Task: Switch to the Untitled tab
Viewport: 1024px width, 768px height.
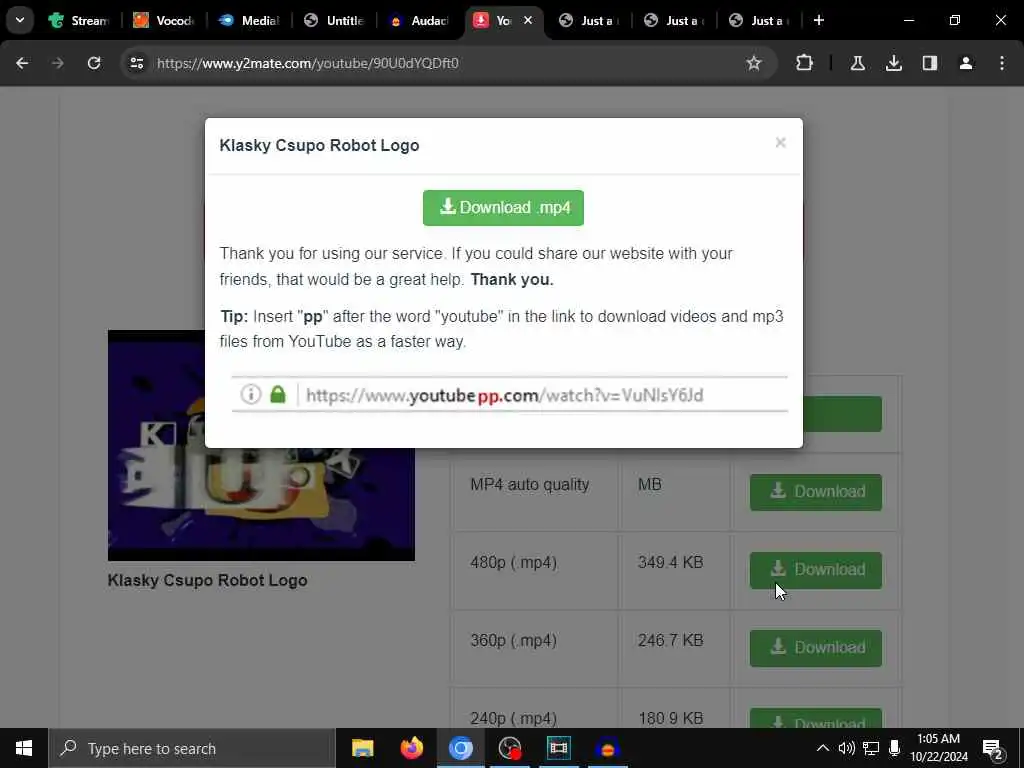Action: coord(334,20)
